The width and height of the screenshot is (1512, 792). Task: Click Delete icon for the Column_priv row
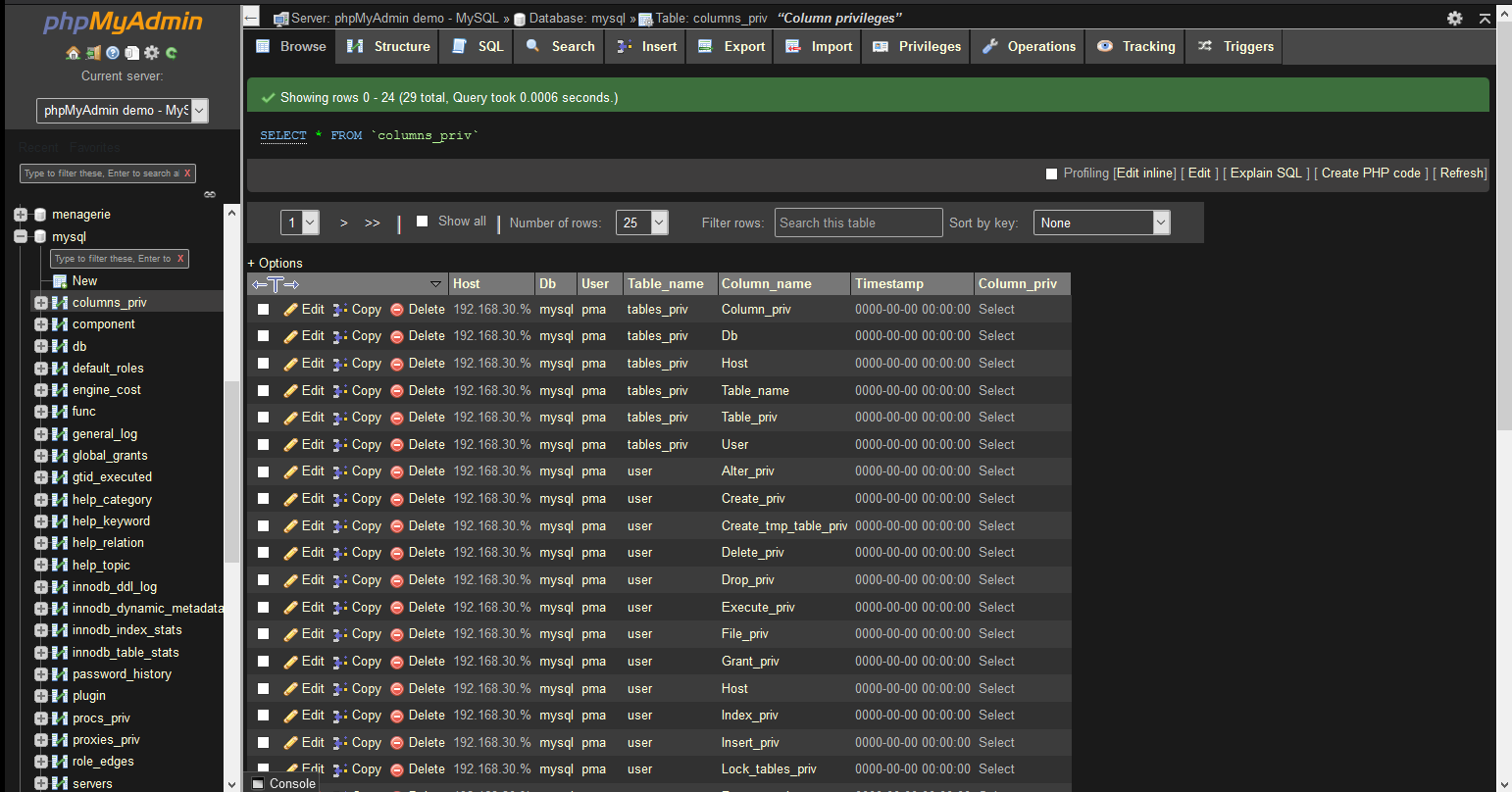(417, 309)
